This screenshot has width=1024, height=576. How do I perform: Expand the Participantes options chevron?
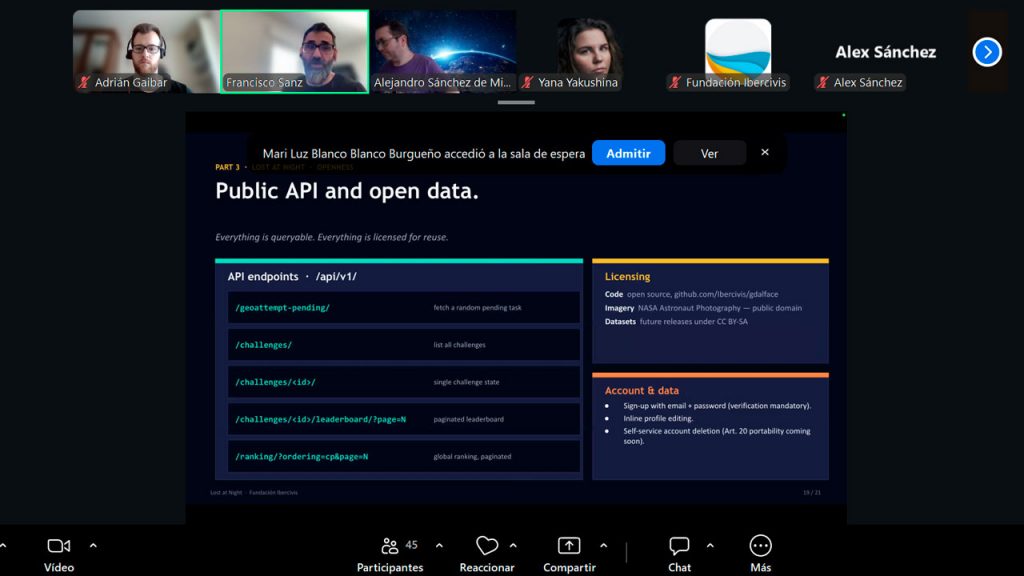[439, 545]
